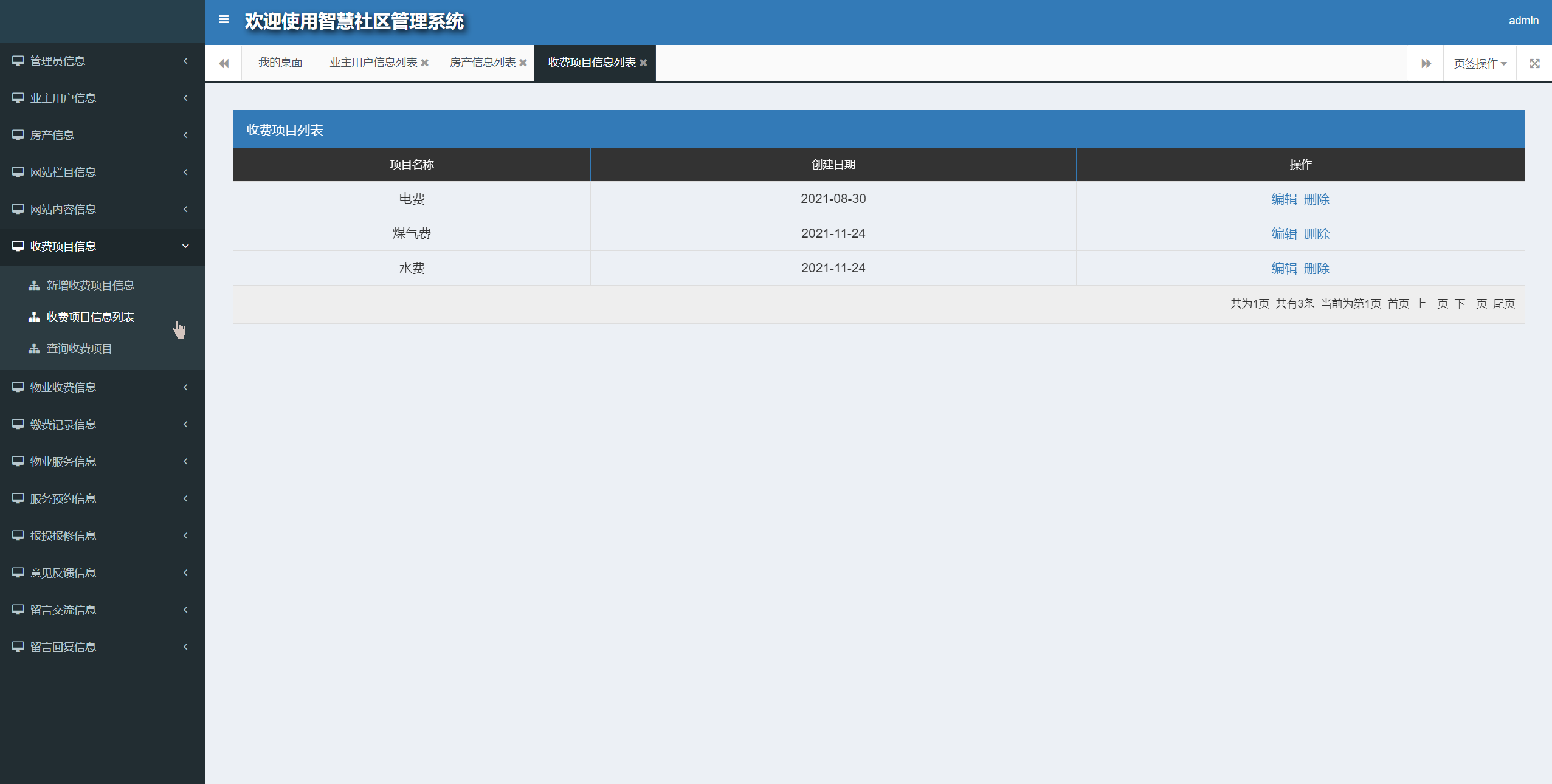Close the 收费项目信息列表 tab
This screenshot has height=784, width=1552.
(643, 63)
